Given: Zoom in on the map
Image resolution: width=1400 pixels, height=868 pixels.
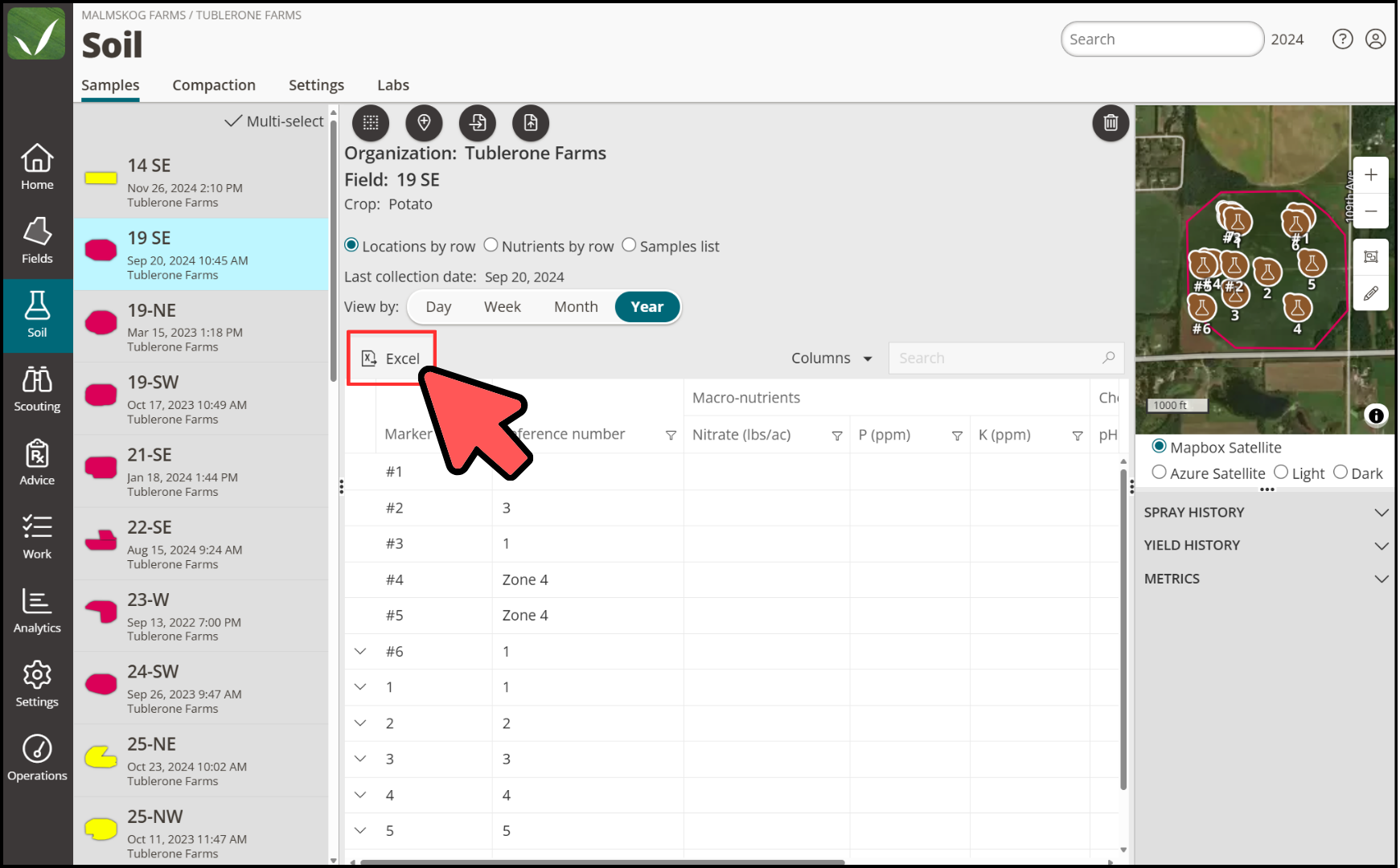Looking at the screenshot, I should (1370, 175).
